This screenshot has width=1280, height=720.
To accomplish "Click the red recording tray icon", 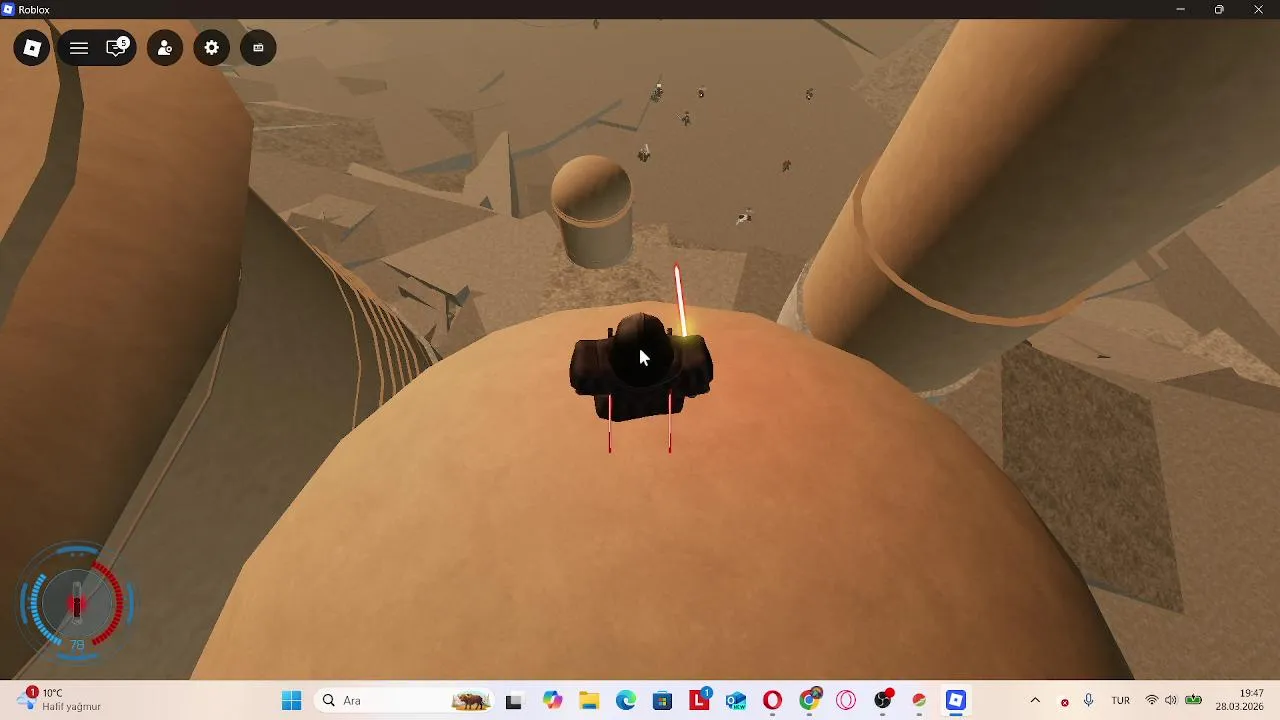I will tap(1065, 702).
